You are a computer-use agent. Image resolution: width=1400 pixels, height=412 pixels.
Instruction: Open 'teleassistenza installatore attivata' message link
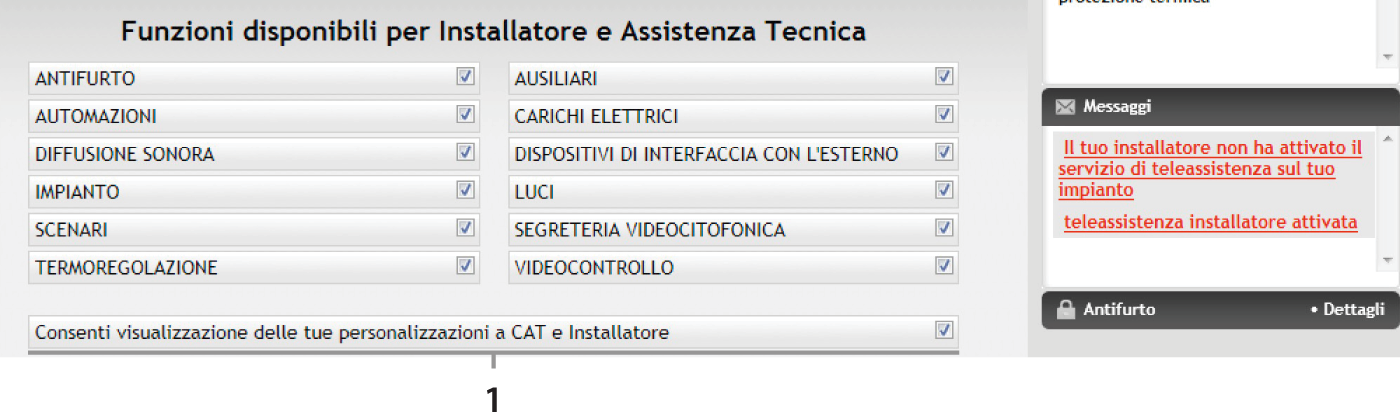(x=1210, y=222)
